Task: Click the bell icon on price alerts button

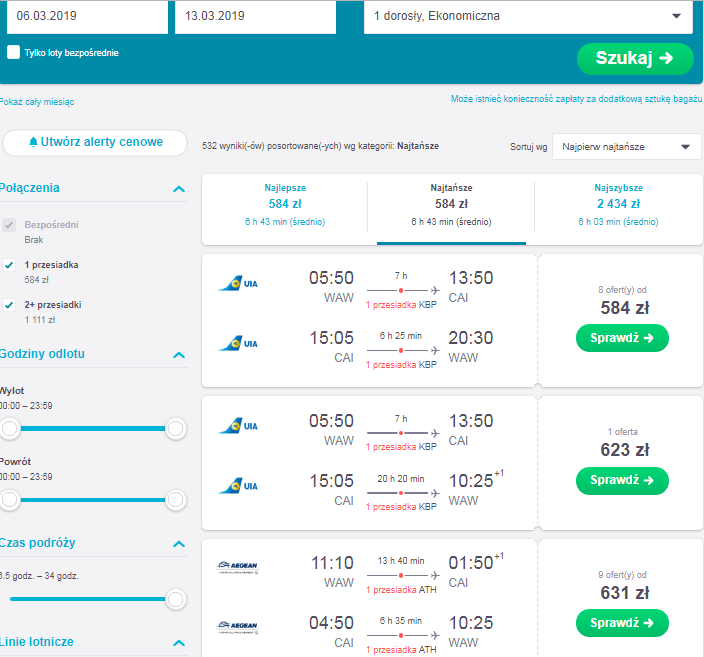Action: 33,142
